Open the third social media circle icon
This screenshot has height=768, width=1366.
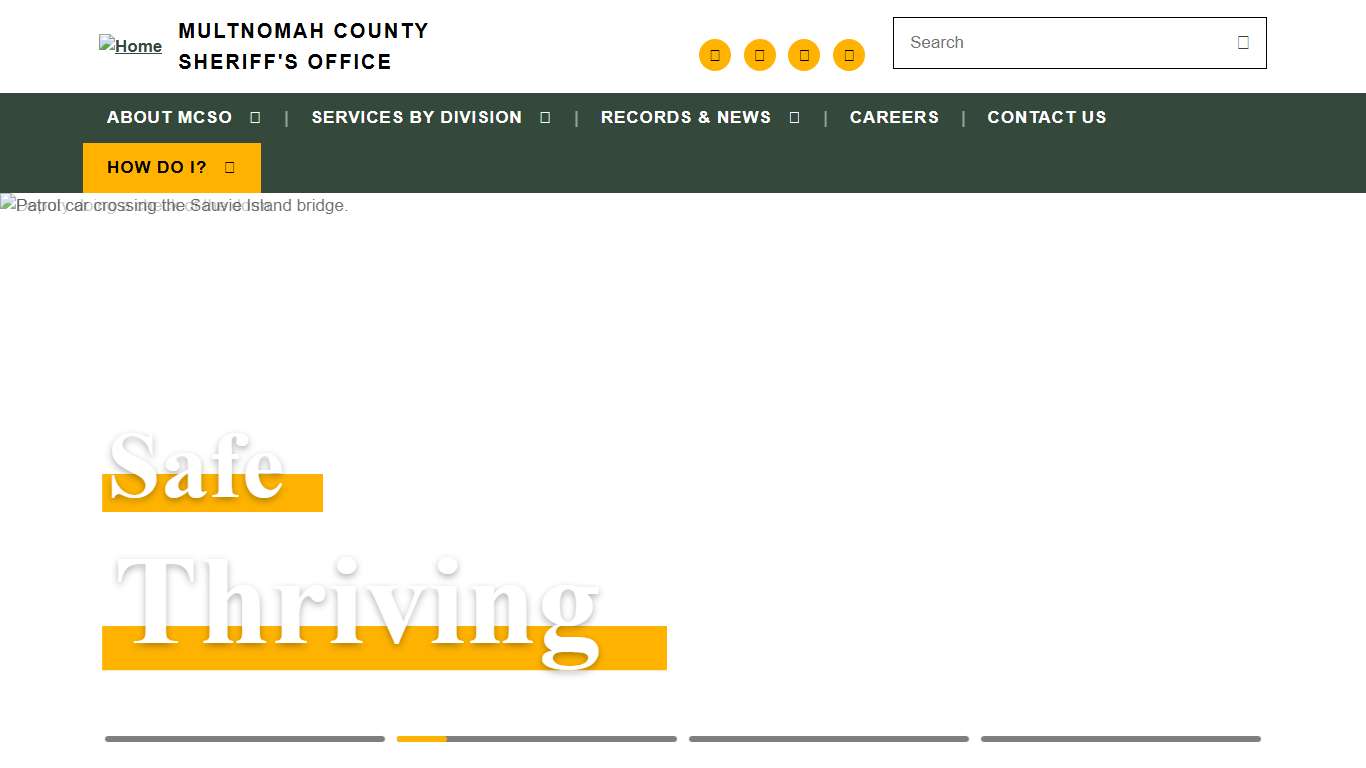pos(804,55)
